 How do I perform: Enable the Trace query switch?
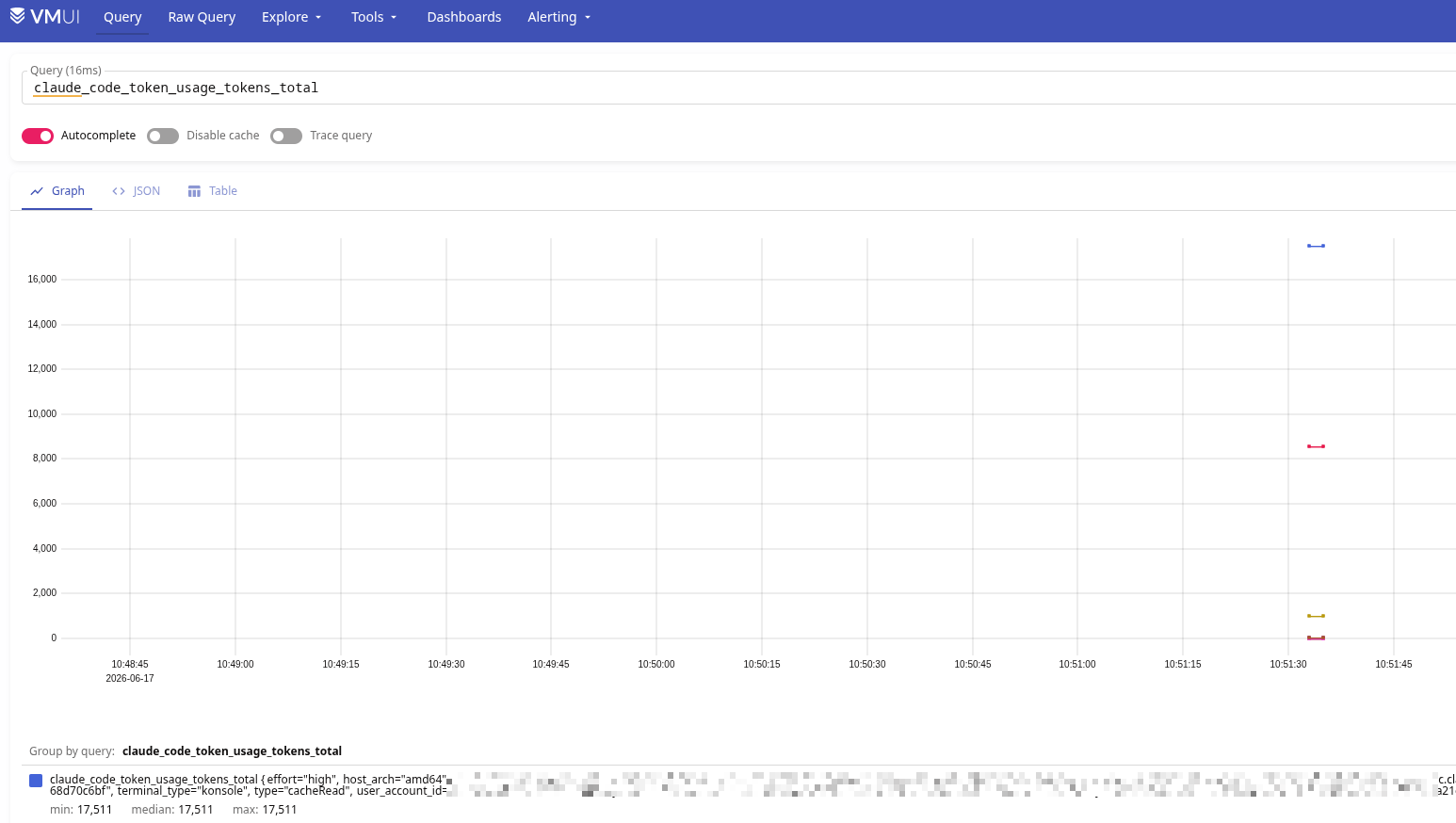pos(286,136)
